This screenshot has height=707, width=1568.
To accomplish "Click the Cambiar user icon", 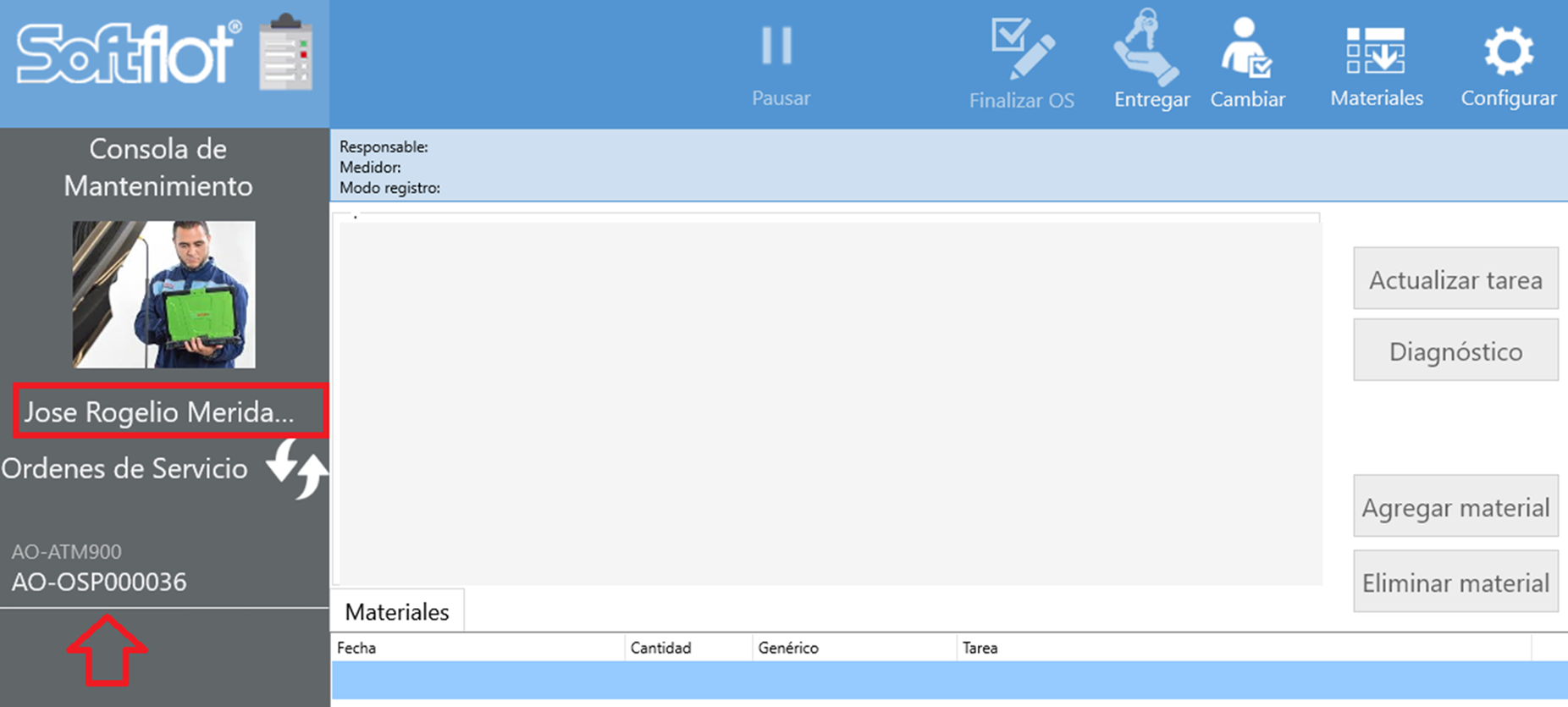I will click(1245, 48).
